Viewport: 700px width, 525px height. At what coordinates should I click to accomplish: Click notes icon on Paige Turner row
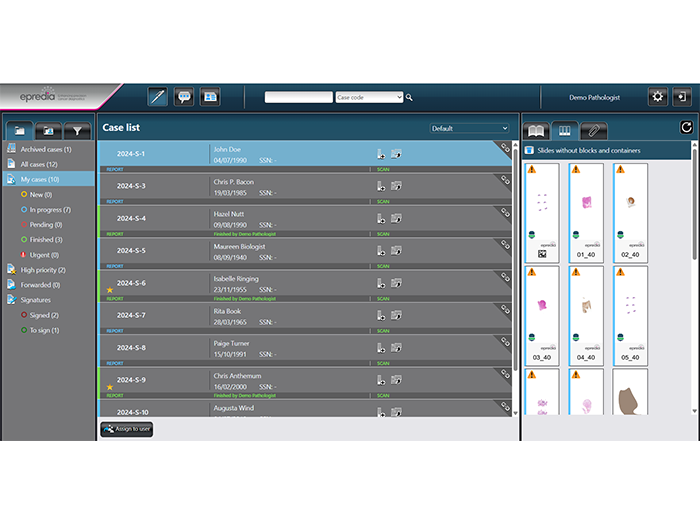point(396,348)
